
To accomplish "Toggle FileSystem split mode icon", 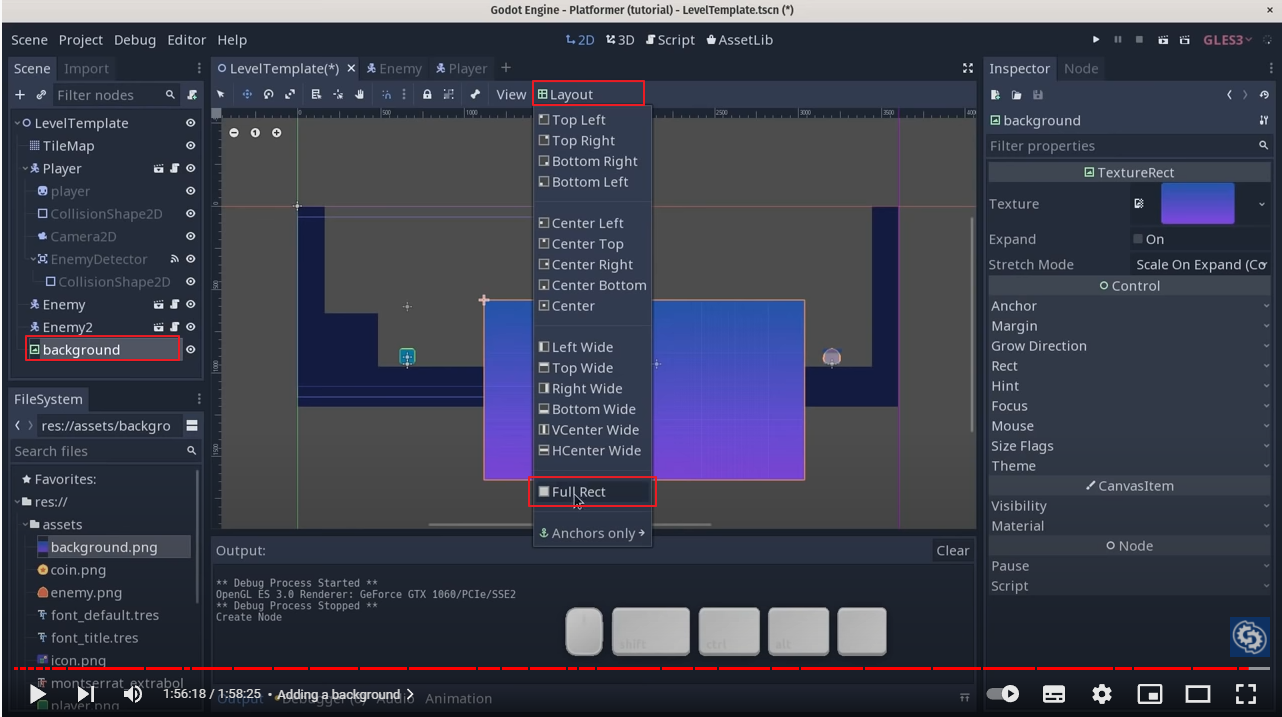I will pos(192,426).
